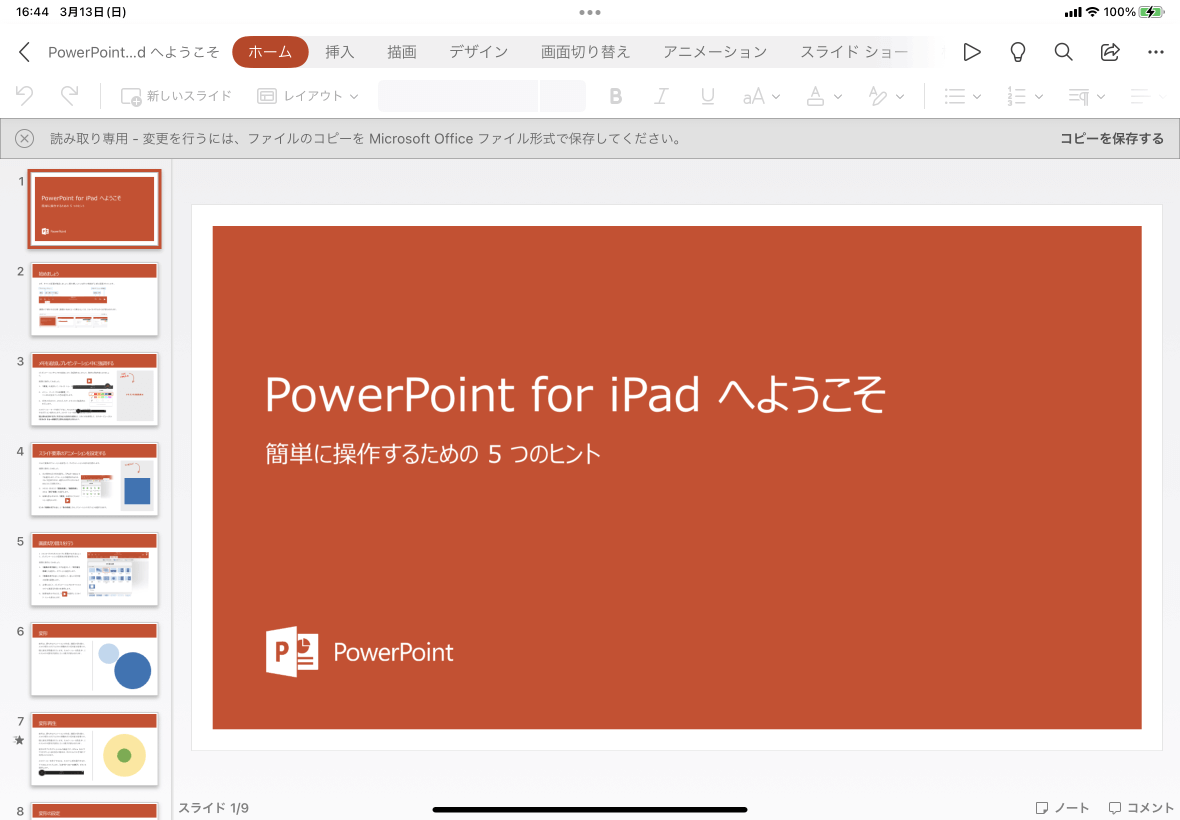
Task: Click the font size field
Action: point(562,96)
